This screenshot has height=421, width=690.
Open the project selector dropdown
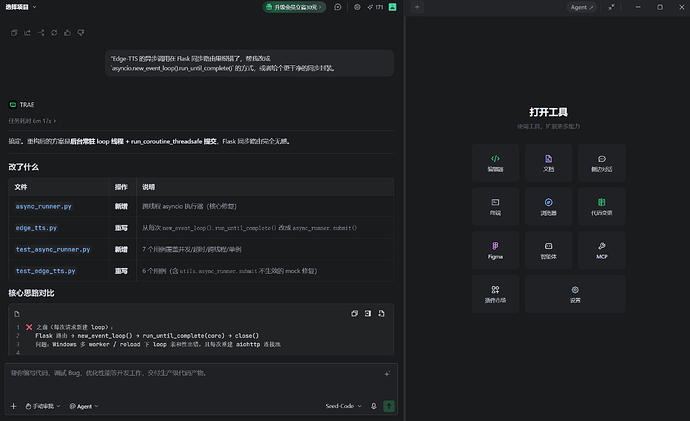tap(21, 7)
